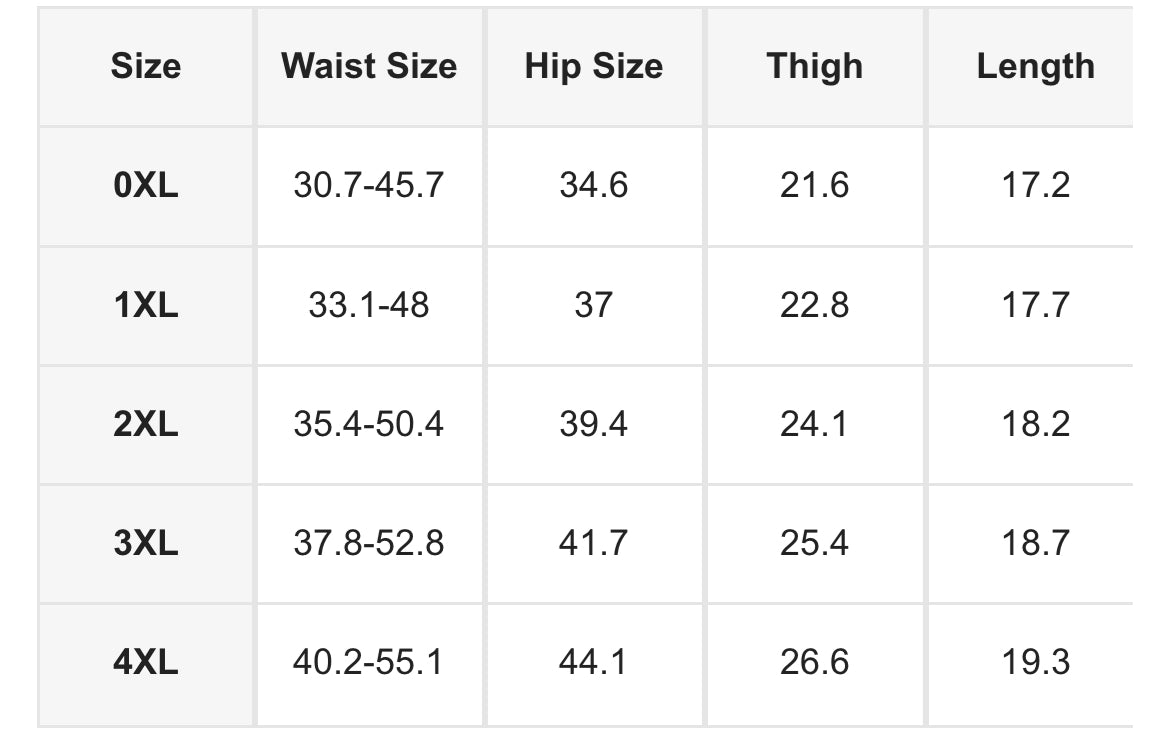Click the Thigh column header
This screenshot has height=747, width=1170.
pos(814,66)
